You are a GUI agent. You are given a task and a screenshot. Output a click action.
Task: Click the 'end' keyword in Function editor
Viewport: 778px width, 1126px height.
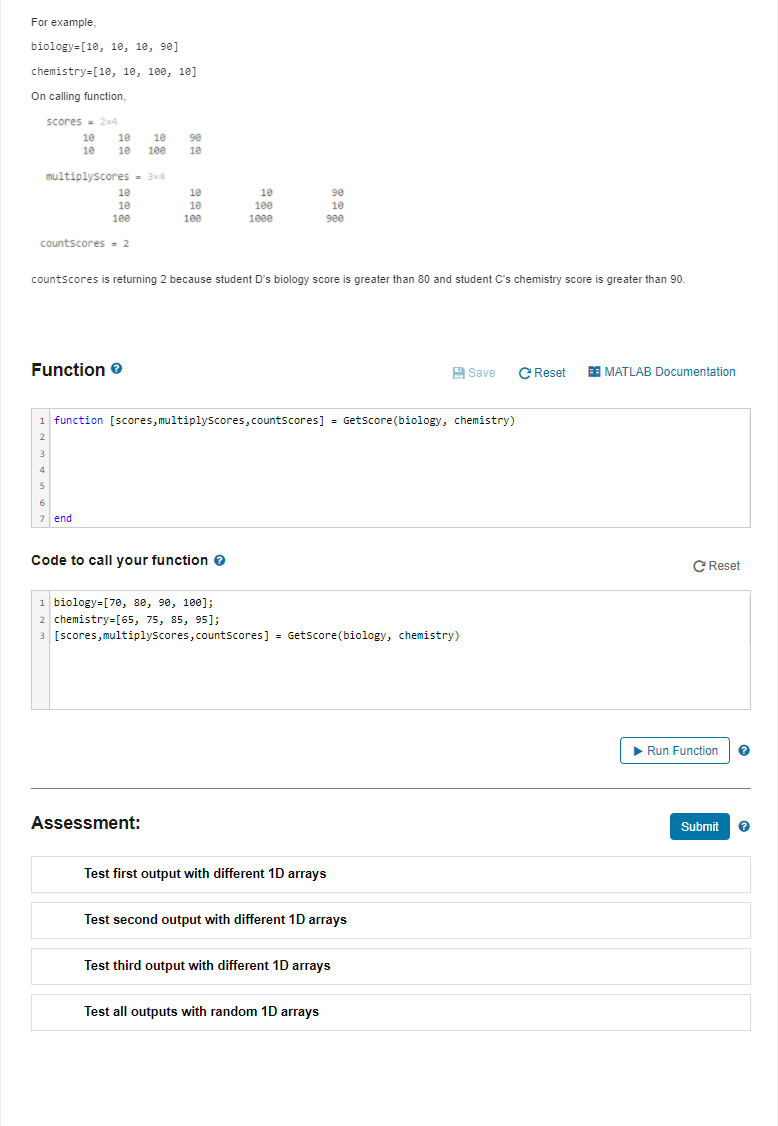[x=62, y=518]
